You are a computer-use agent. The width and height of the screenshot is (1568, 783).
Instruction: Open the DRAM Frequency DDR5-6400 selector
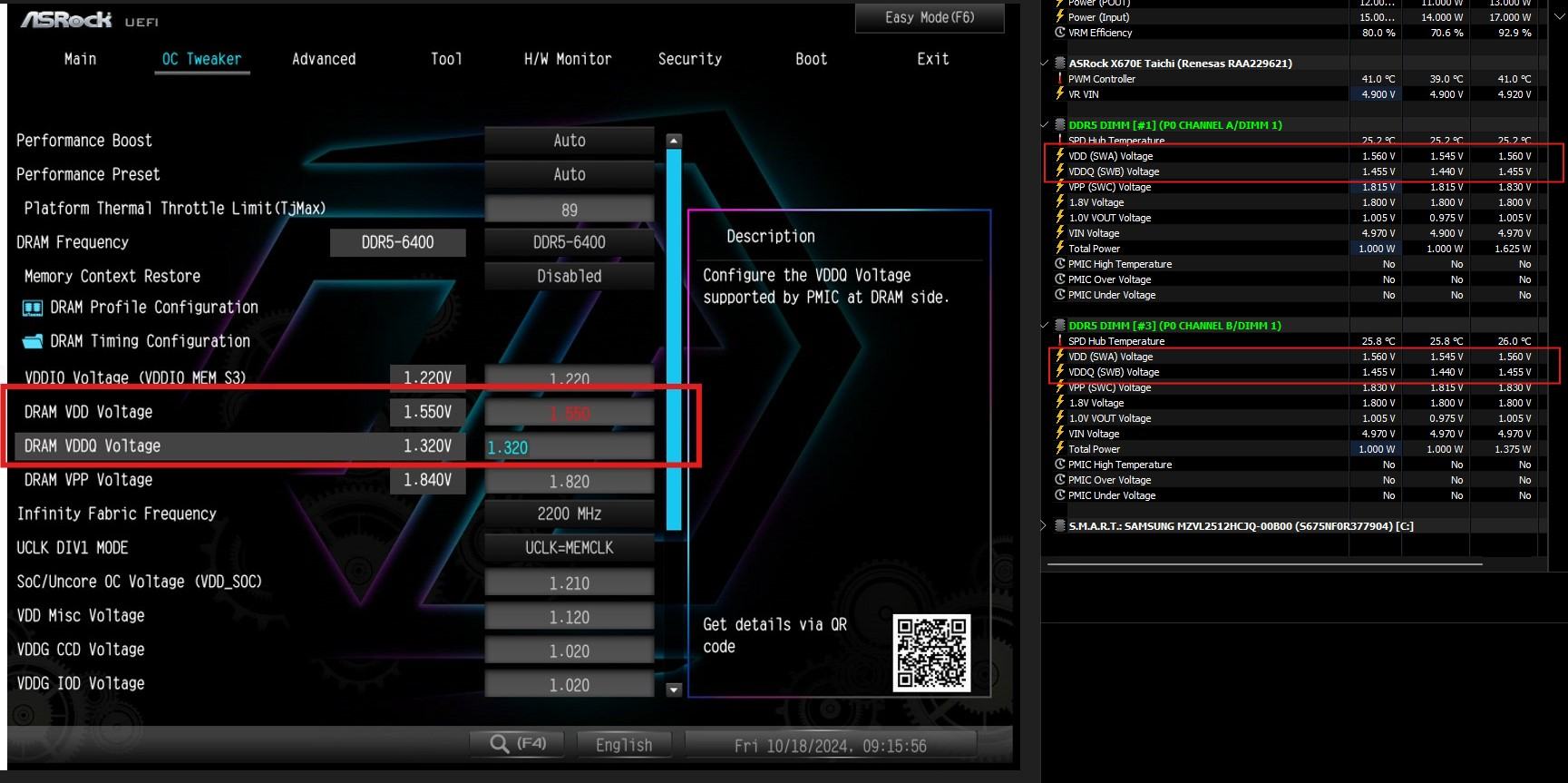(x=570, y=242)
